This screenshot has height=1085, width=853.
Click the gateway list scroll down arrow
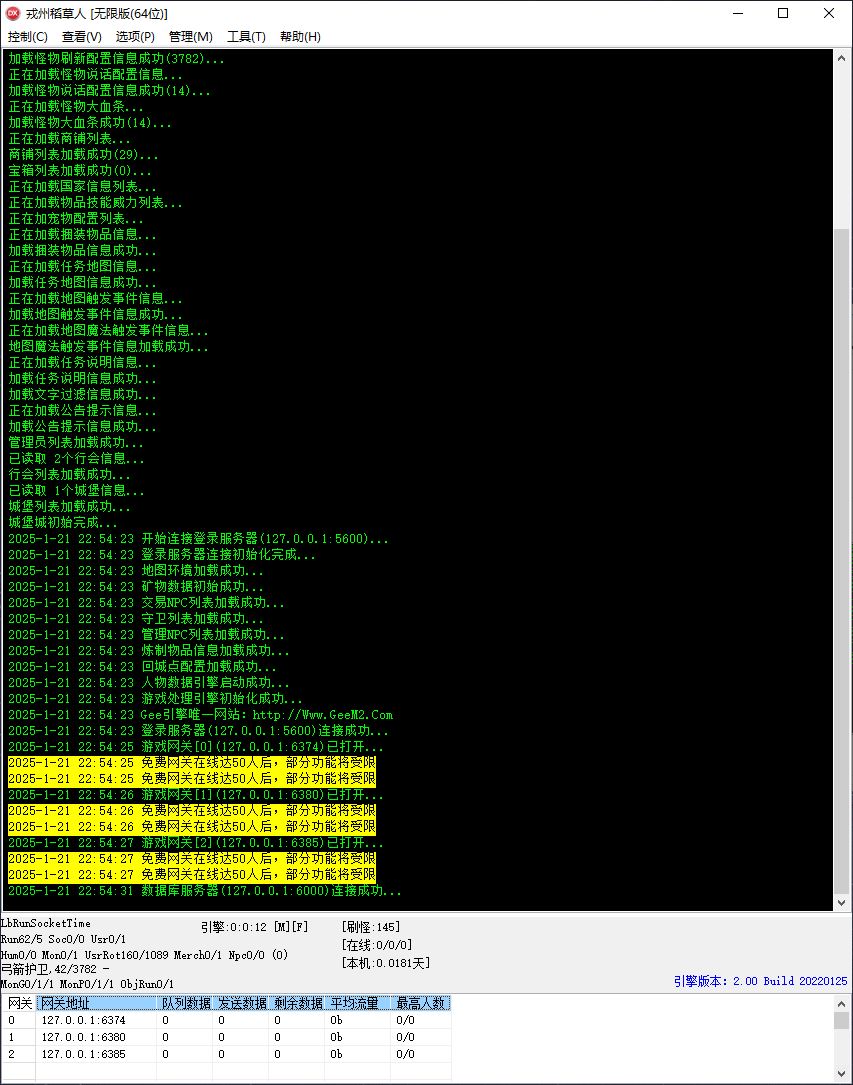[x=841, y=1074]
